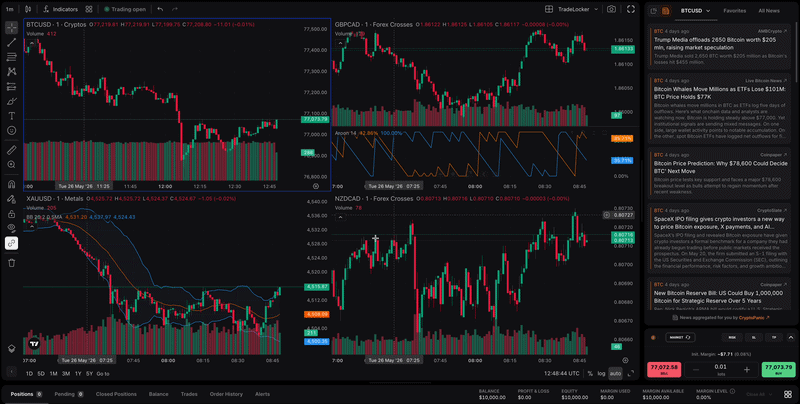
Task: Toggle the SL stop loss option
Action: 754,337
